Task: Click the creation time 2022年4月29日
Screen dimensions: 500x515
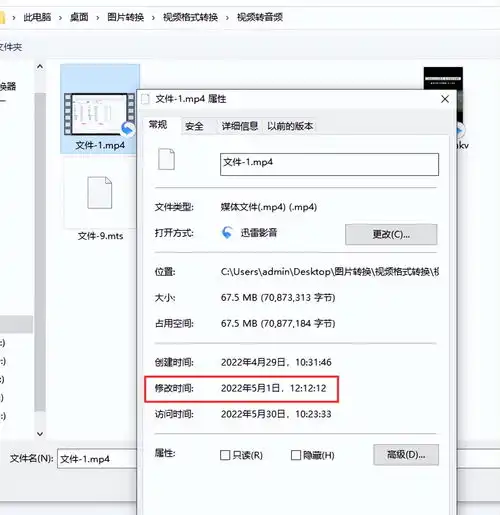Action: pos(276,362)
